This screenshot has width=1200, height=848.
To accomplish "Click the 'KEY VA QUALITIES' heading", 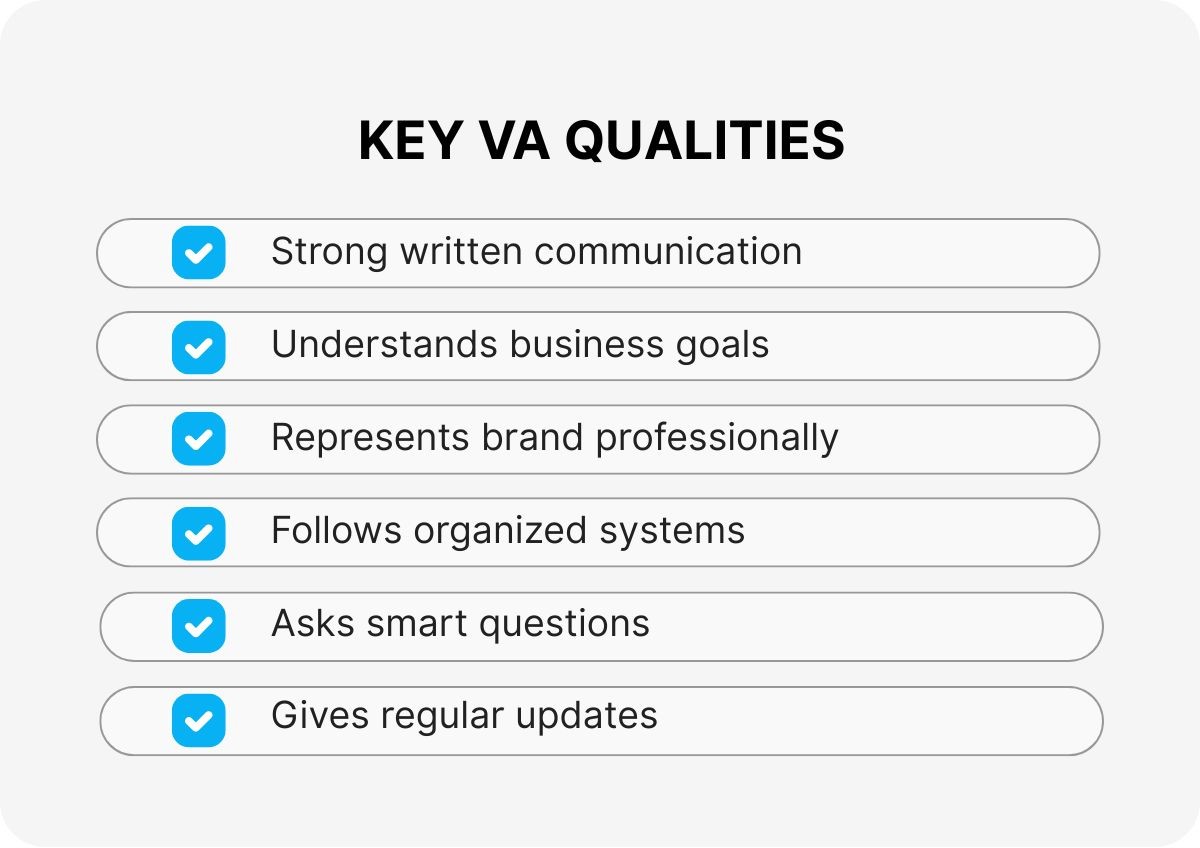I will click(x=601, y=141).
